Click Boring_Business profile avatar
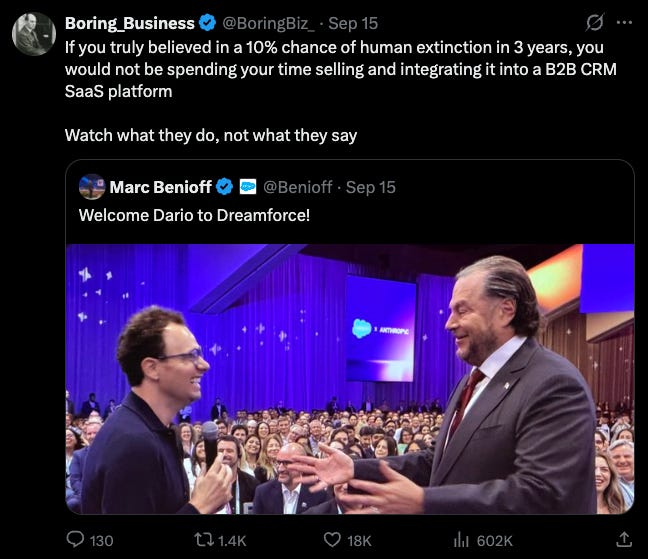 coord(33,33)
